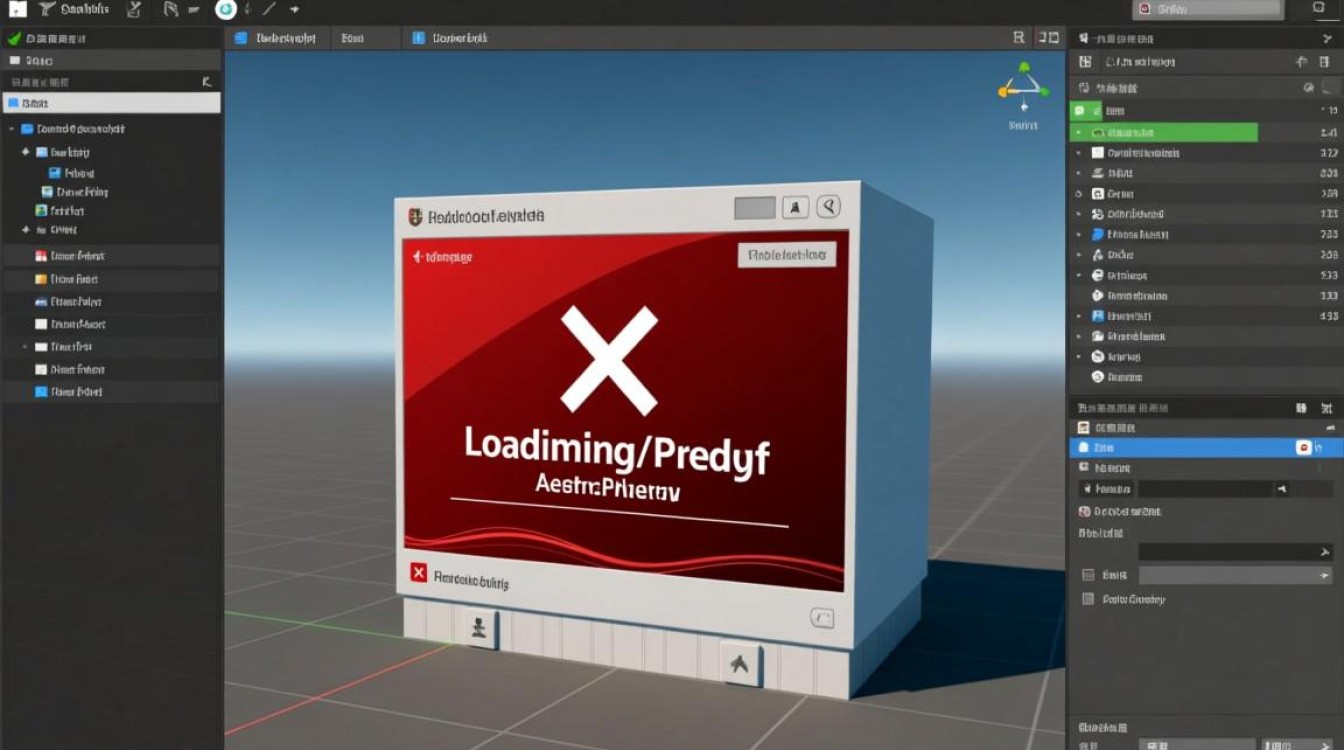
Task: Click the person icon button on the model base
Action: pyautogui.click(x=479, y=627)
